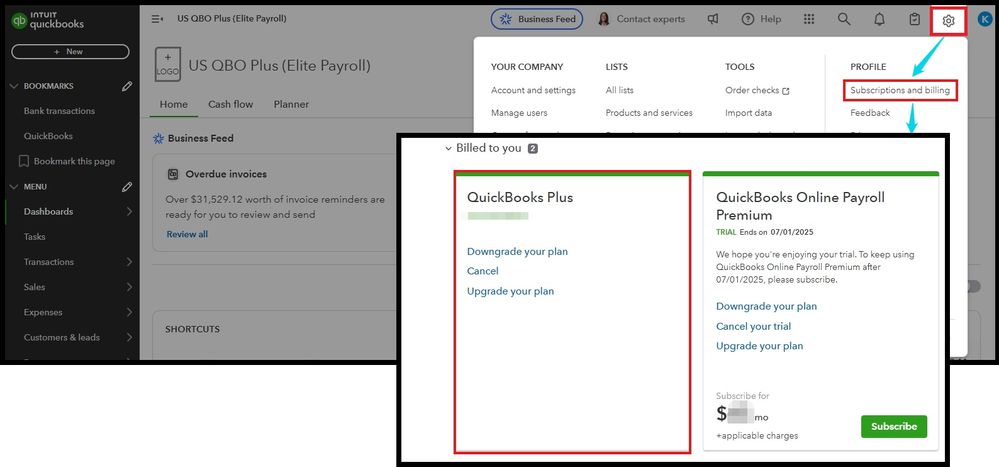The height and width of the screenshot is (467, 999).
Task: Click the Contact experts avatar
Action: click(x=603, y=19)
